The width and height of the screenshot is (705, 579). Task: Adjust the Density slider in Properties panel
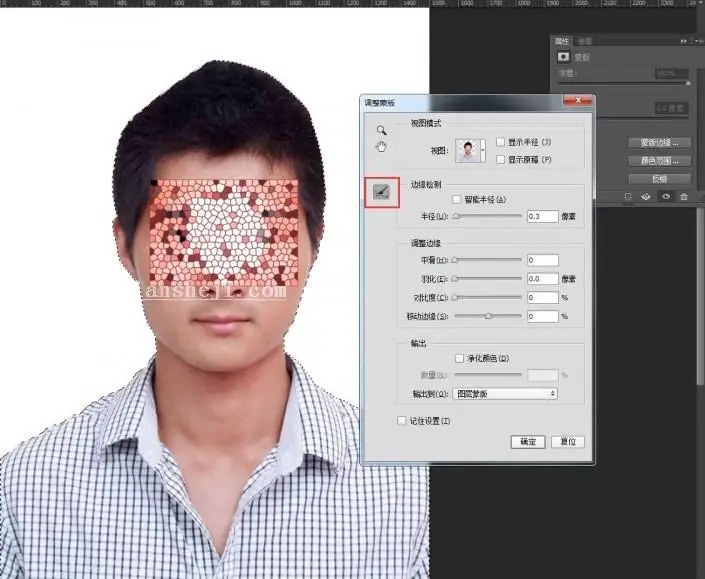pyautogui.click(x=687, y=83)
